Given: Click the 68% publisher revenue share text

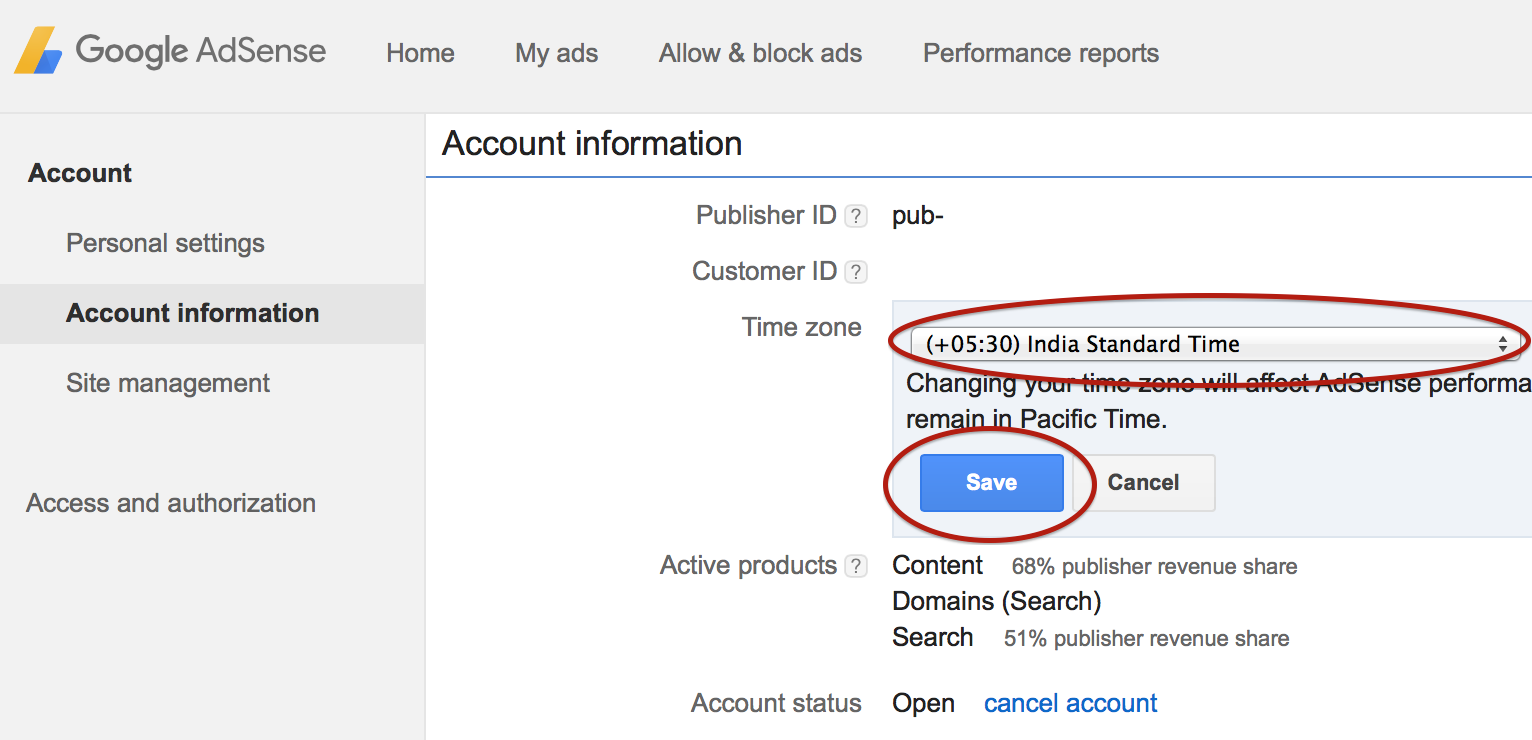Looking at the screenshot, I should [1154, 567].
